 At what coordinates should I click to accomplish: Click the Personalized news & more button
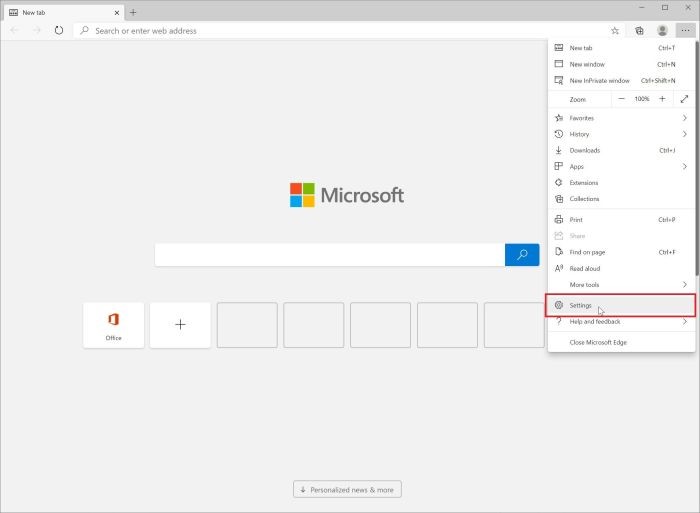(x=347, y=489)
